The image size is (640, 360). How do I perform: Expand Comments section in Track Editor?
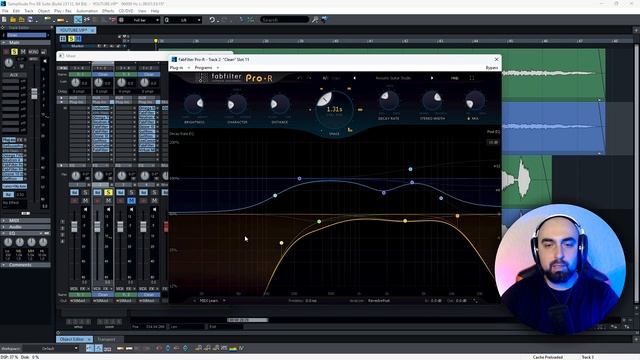(25, 265)
